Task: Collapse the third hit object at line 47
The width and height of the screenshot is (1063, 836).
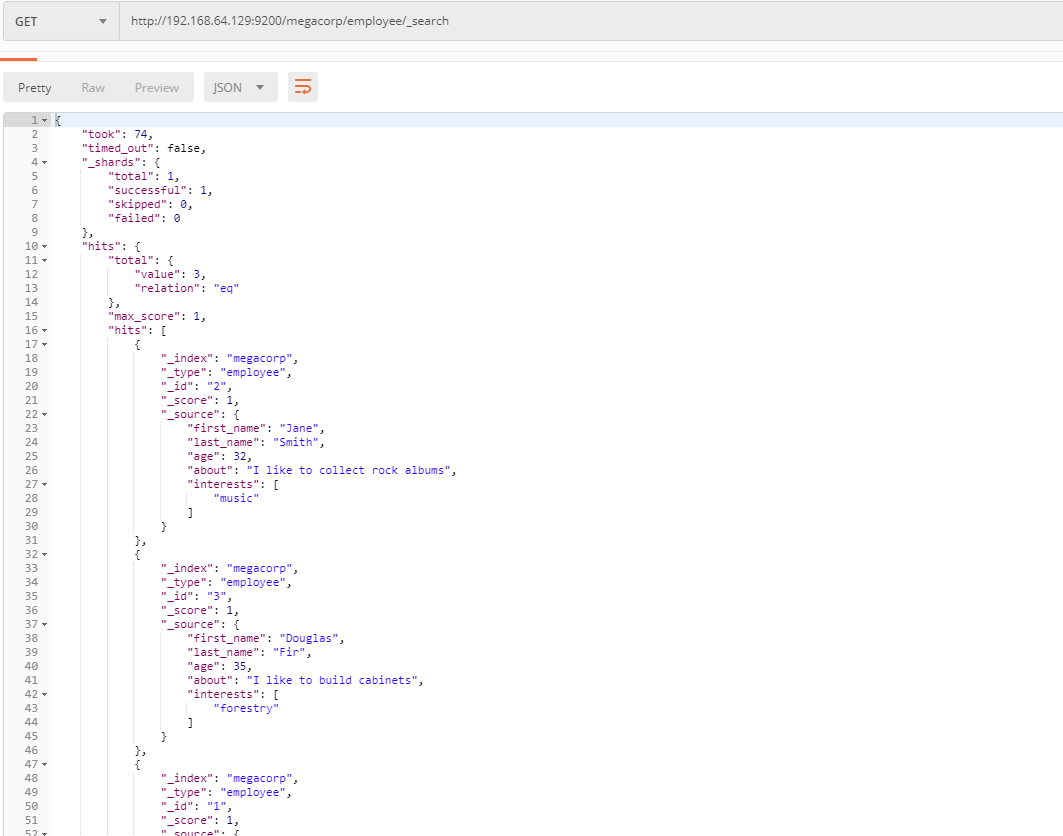Action: point(45,765)
